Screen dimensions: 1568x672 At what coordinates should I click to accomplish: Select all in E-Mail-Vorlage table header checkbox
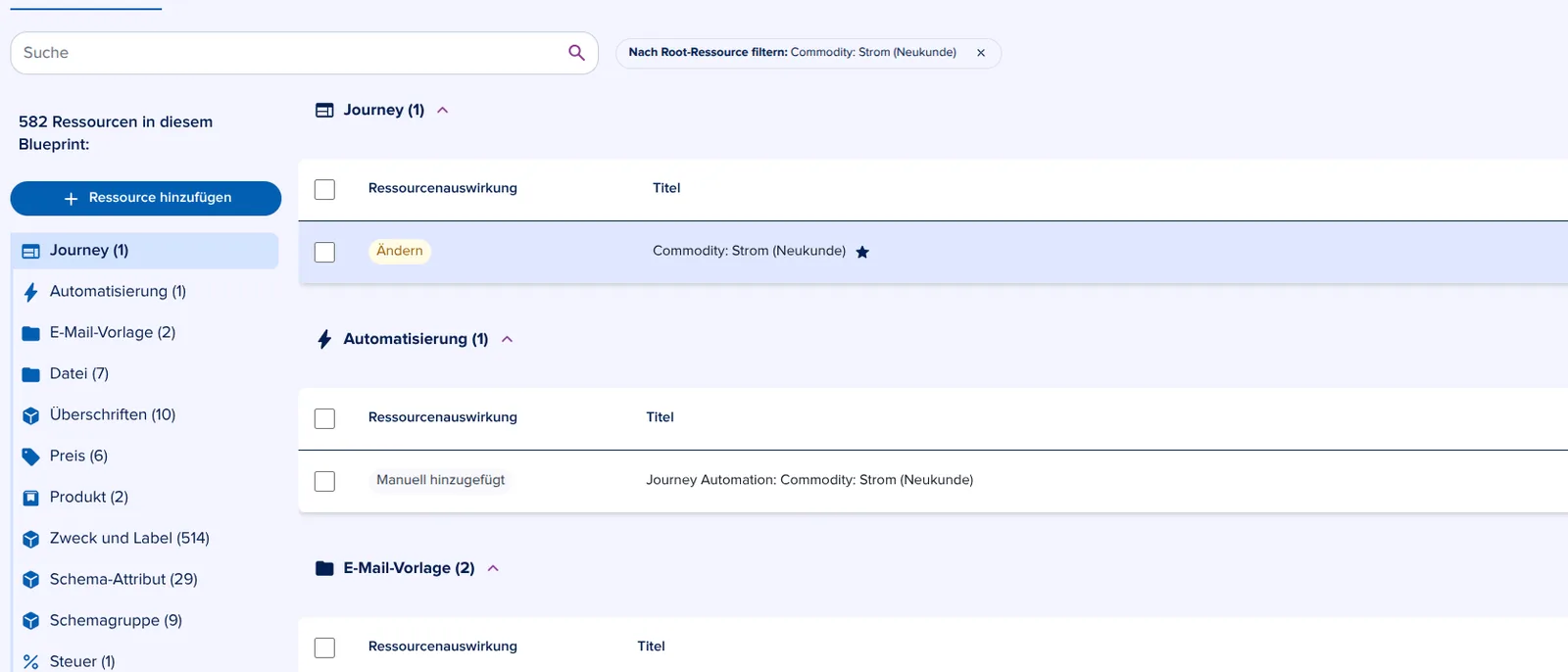[324, 648]
